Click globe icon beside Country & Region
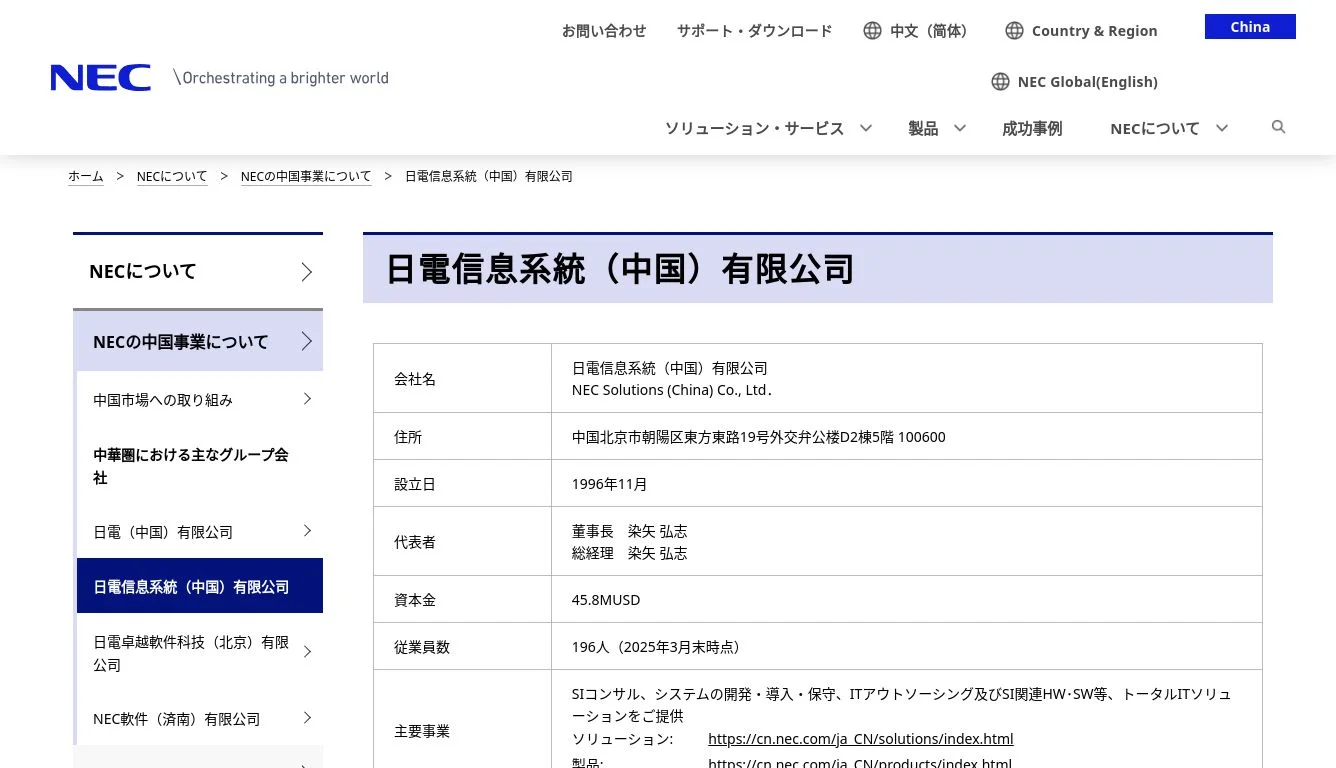The width and height of the screenshot is (1336, 768). 1014,31
